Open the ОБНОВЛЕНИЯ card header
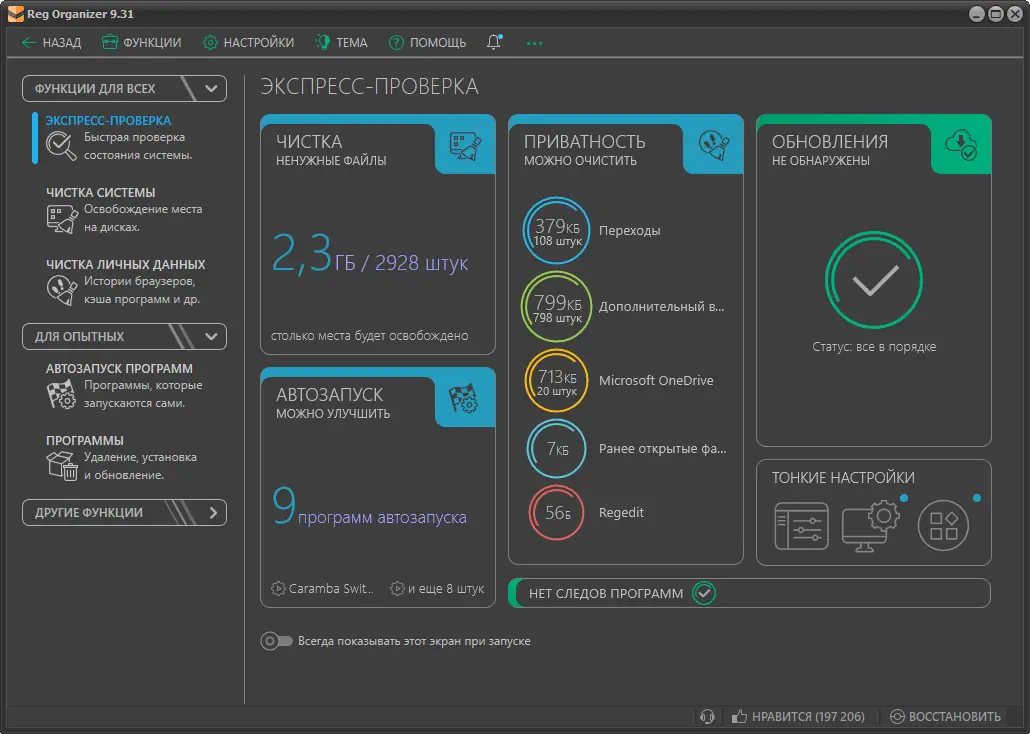Screen dimensions: 1030x734 (830, 150)
